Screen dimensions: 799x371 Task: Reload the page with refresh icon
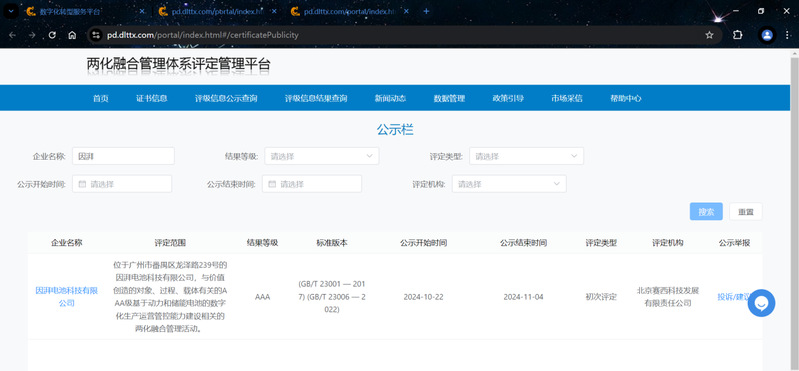(52, 35)
